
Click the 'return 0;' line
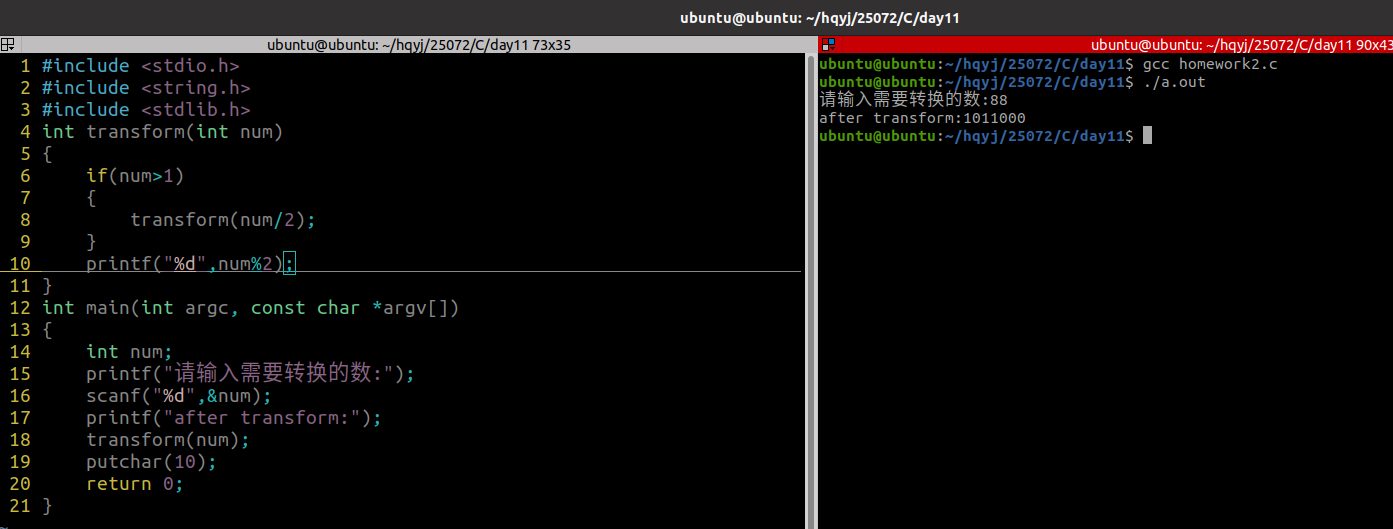135,484
